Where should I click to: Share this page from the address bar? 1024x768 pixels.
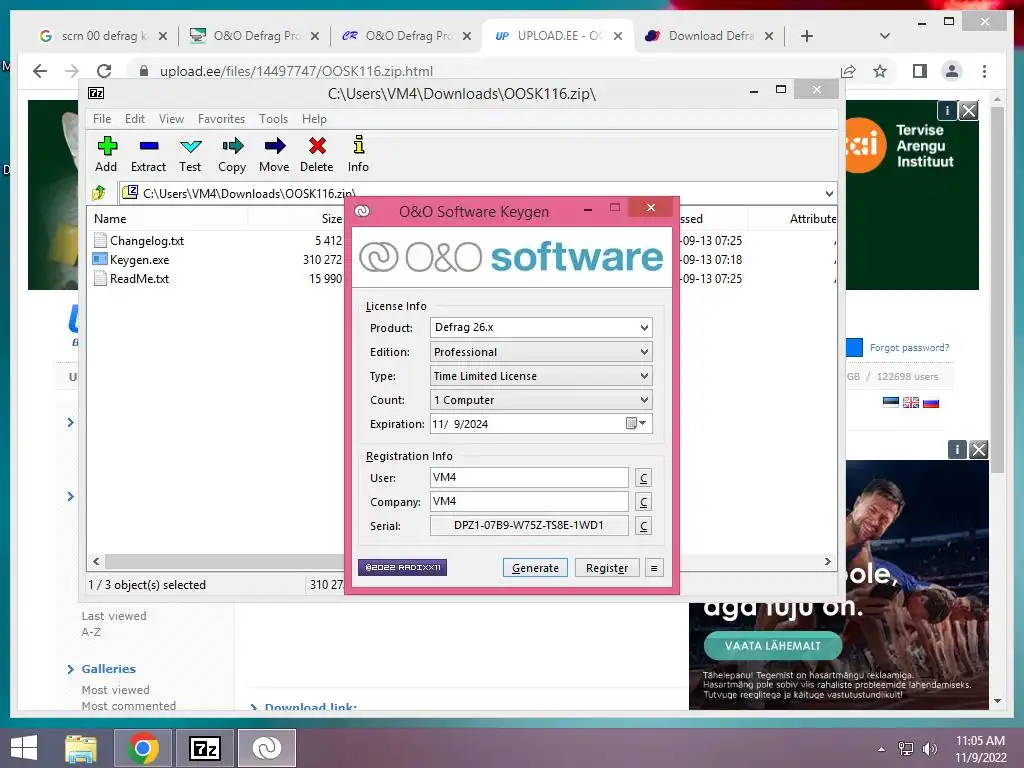pos(848,71)
